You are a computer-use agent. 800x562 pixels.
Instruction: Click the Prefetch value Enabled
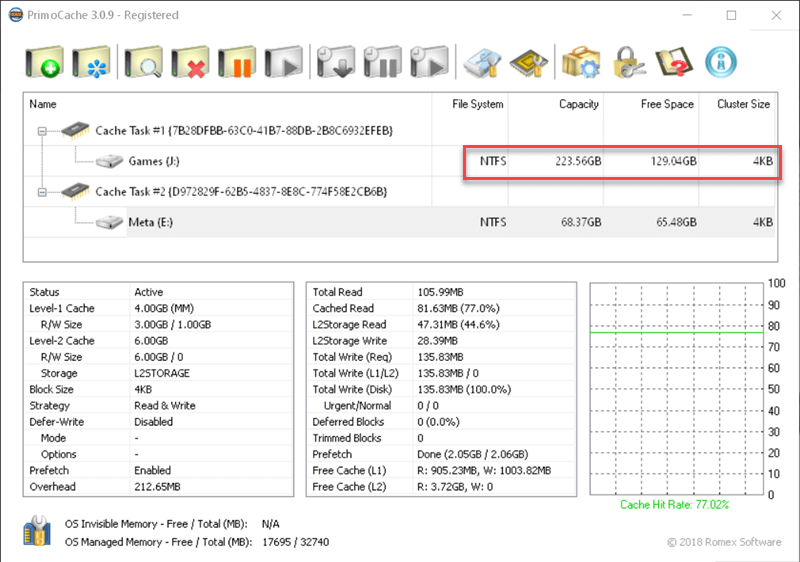point(153,470)
